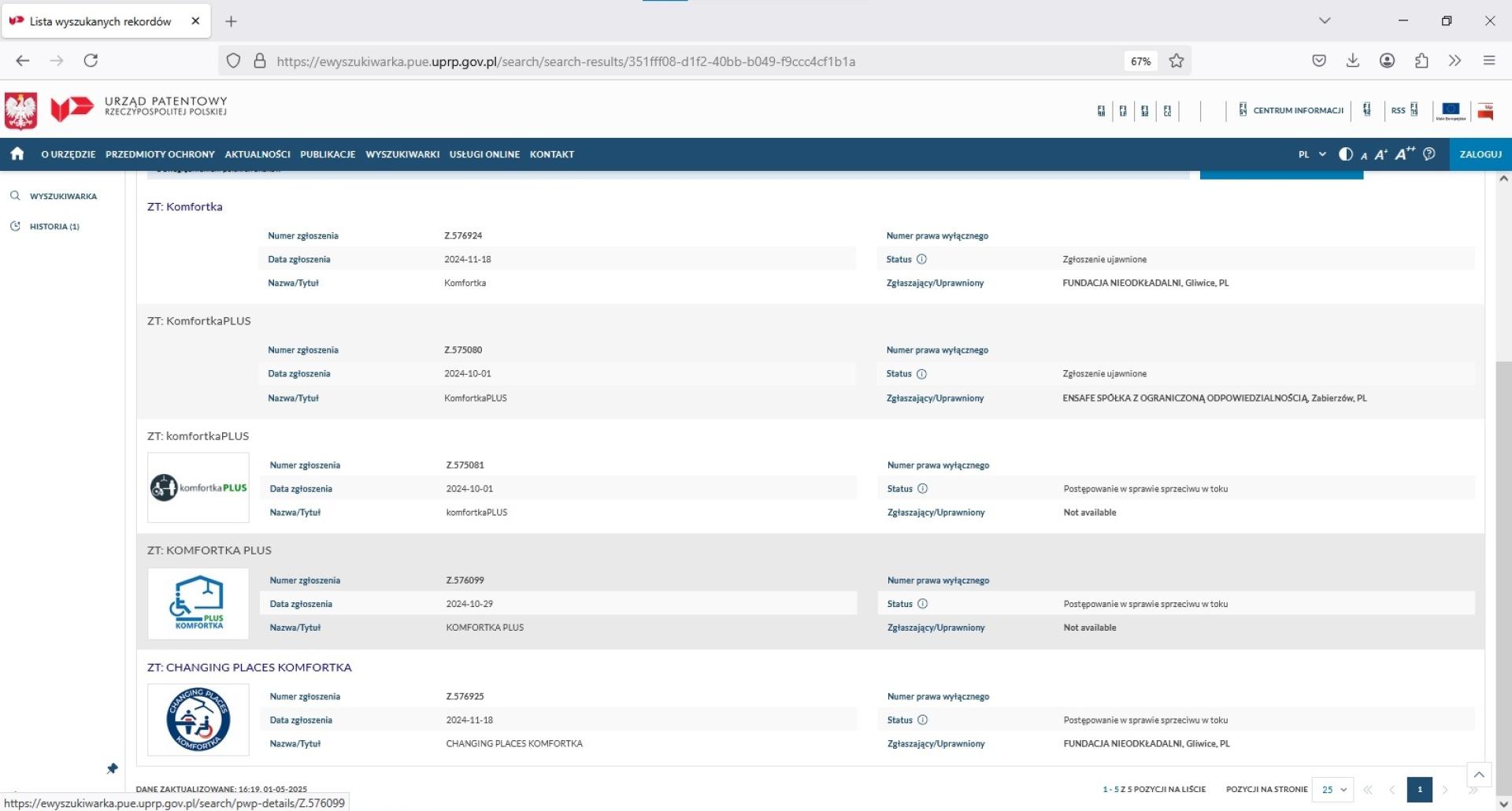Viewport: 1512px width, 811px height.
Task: Open the WYSZUKIWARKI menu item
Action: pos(402,154)
